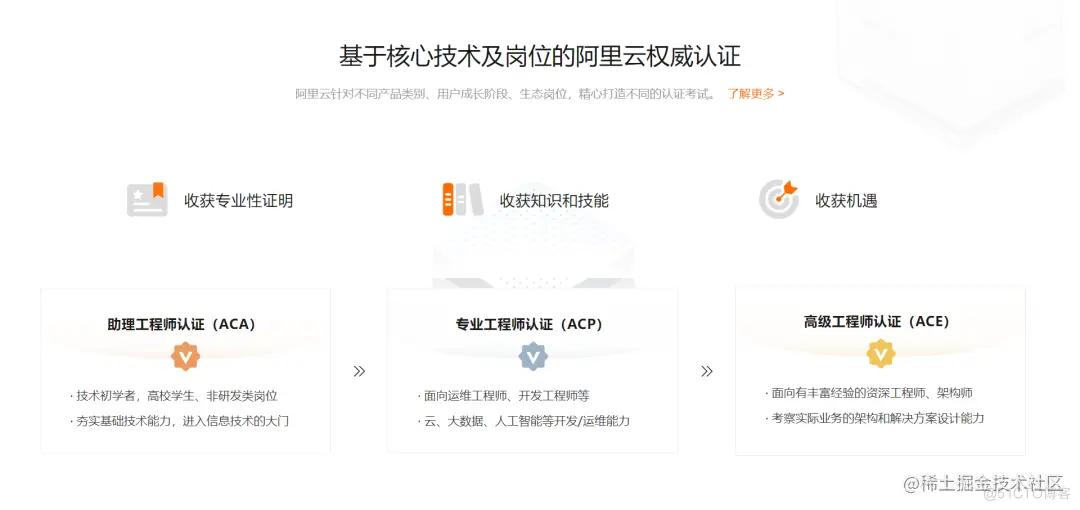
Task: Click the blue-gray ACP badge icon
Action: tap(532, 357)
